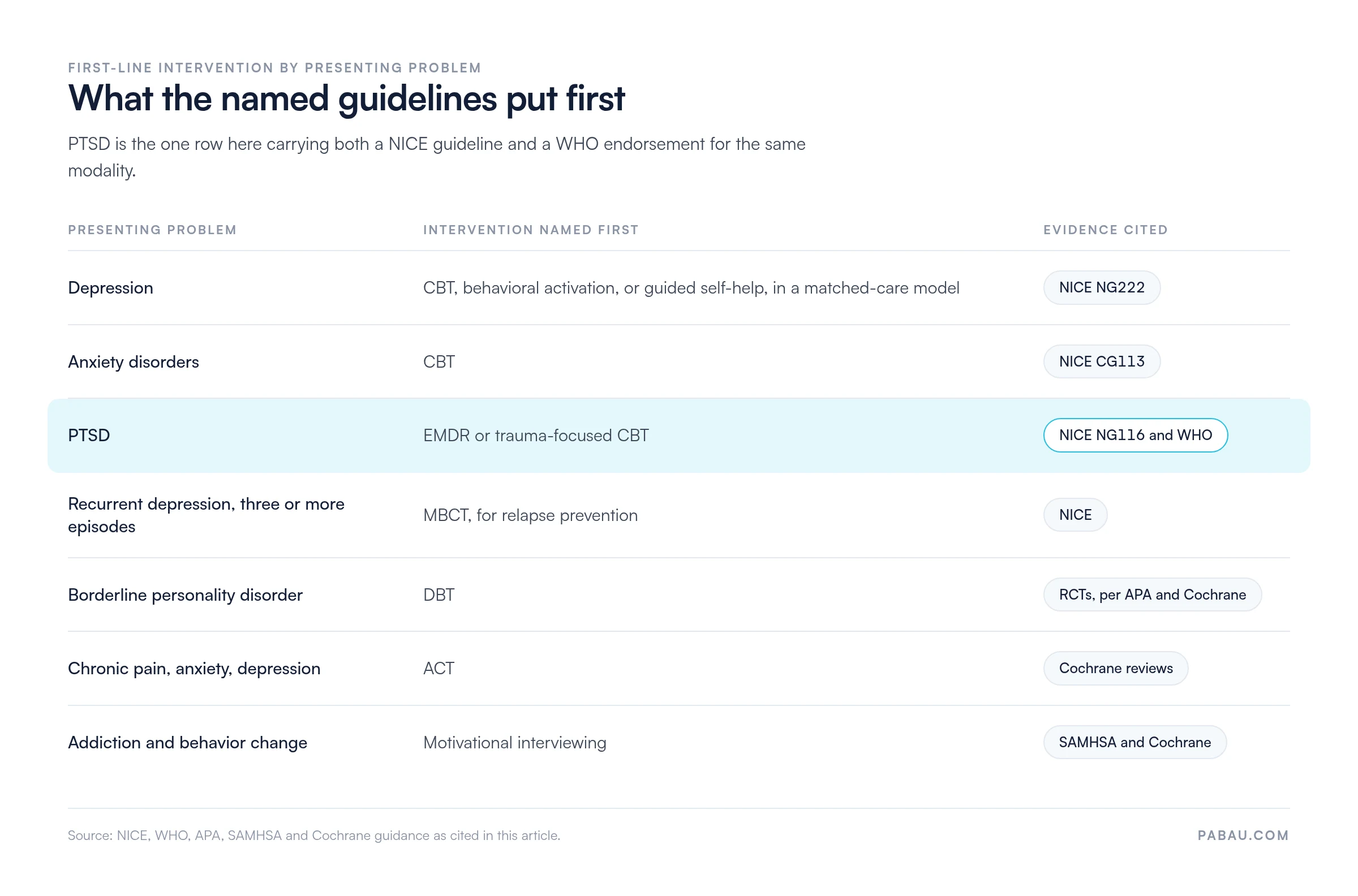Select the NICE CG113 evidence pill
Image resolution: width=1358 pixels, height=896 pixels.
[1101, 361]
